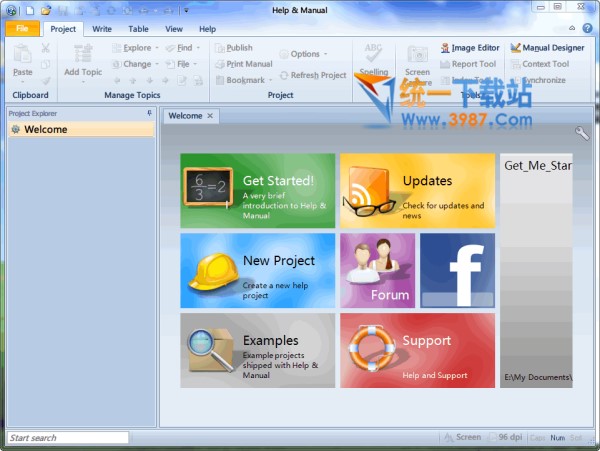Click the Help & Manual application globe icon
Viewport: 600px width, 451px height.
(x=11, y=11)
